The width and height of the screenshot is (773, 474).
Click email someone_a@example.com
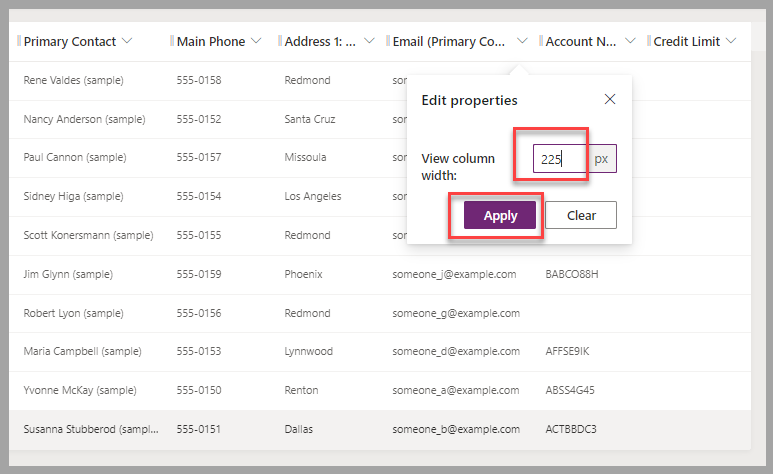456,390
